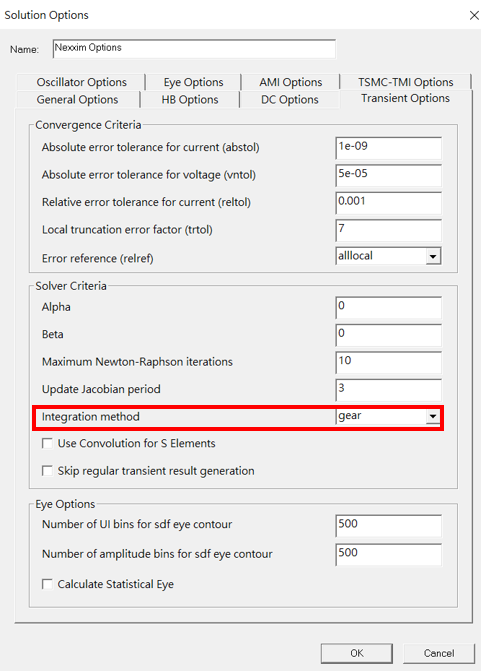Open the Integration method dropdown
Viewport: 481px width, 671px height.
point(433,416)
